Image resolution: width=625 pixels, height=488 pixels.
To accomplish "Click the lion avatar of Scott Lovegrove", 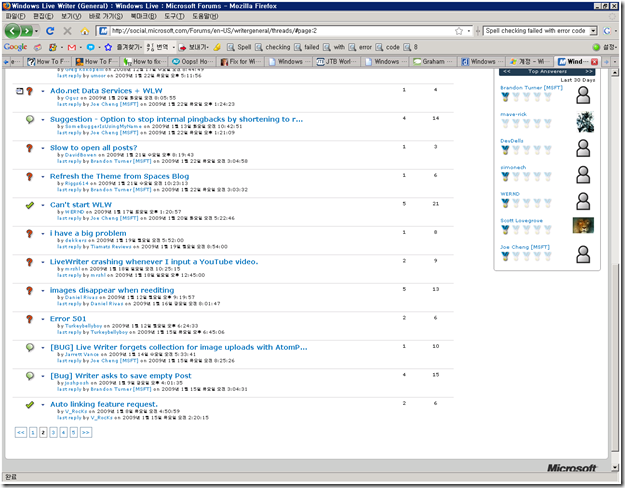I will (583, 225).
